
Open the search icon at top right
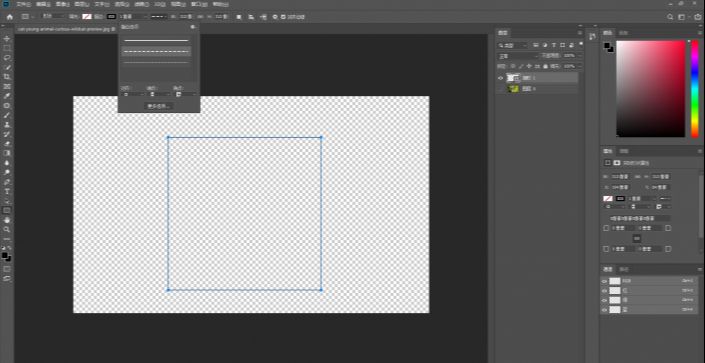[670, 17]
